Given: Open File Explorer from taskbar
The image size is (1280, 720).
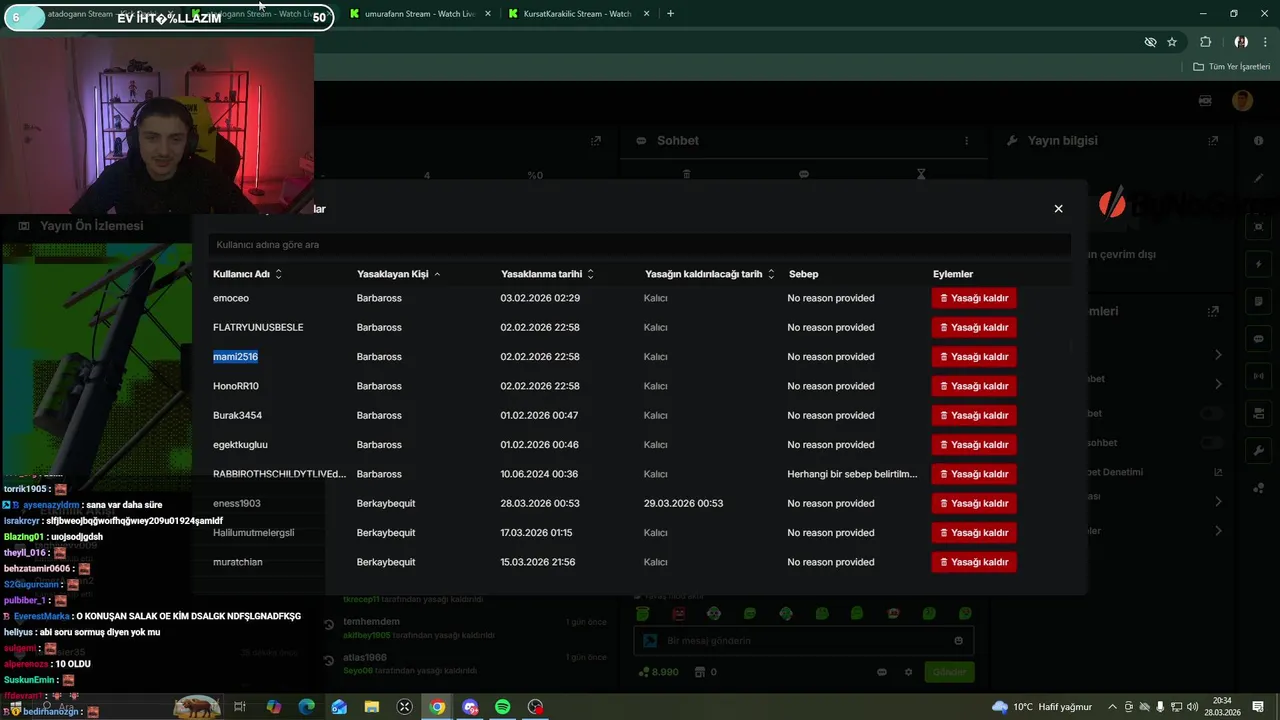Looking at the screenshot, I should pyautogui.click(x=371, y=707).
